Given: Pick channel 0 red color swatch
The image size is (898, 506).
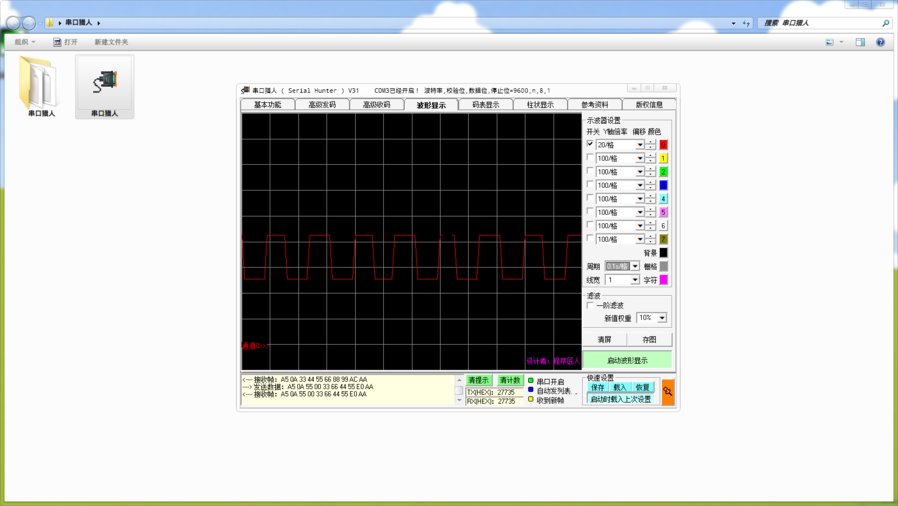Looking at the screenshot, I should coord(663,145).
